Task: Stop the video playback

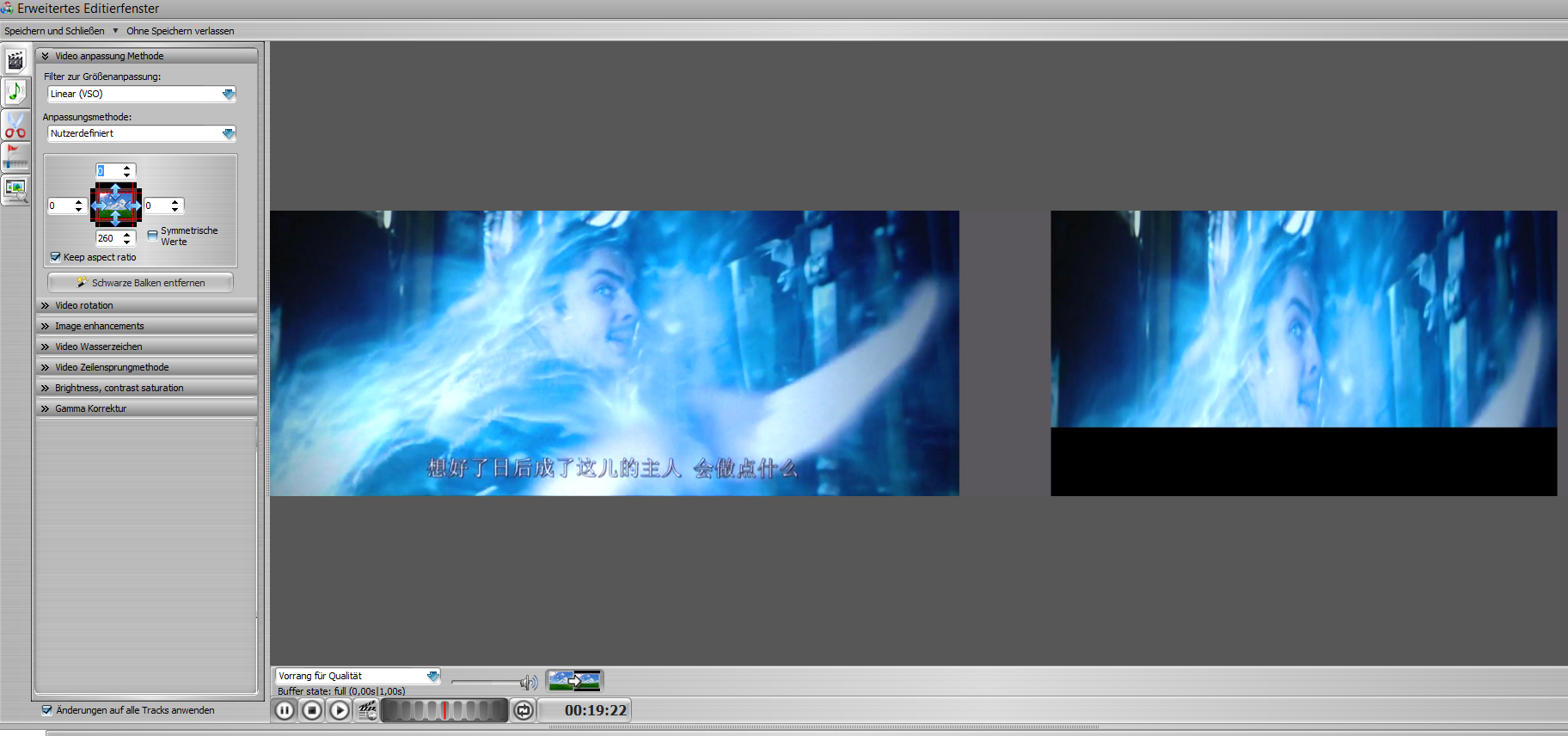Action: coord(312,710)
